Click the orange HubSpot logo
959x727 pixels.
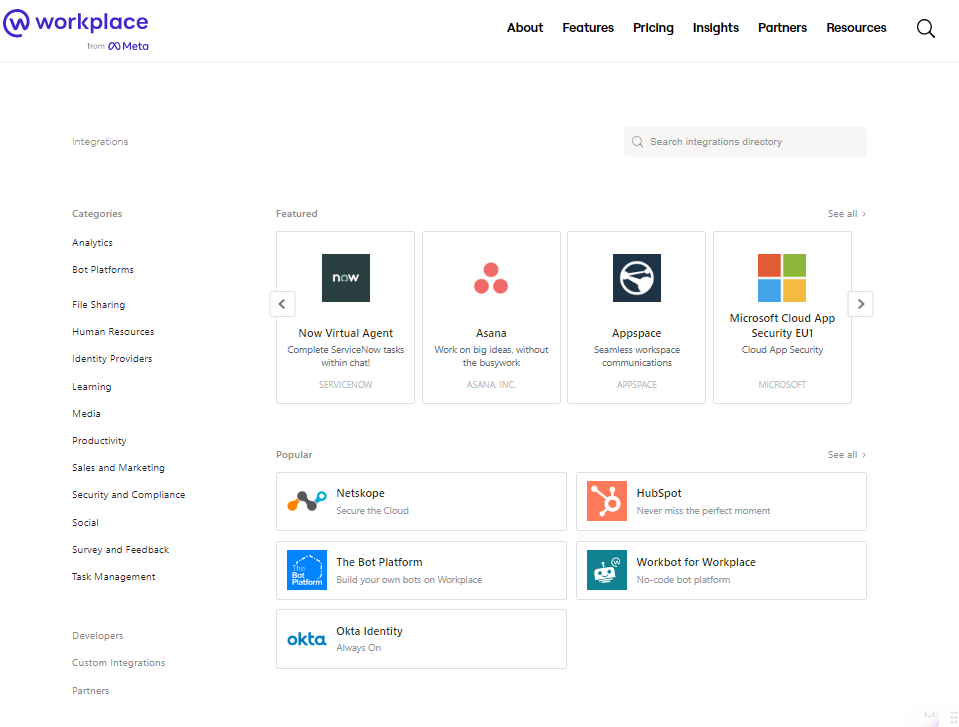tap(607, 501)
